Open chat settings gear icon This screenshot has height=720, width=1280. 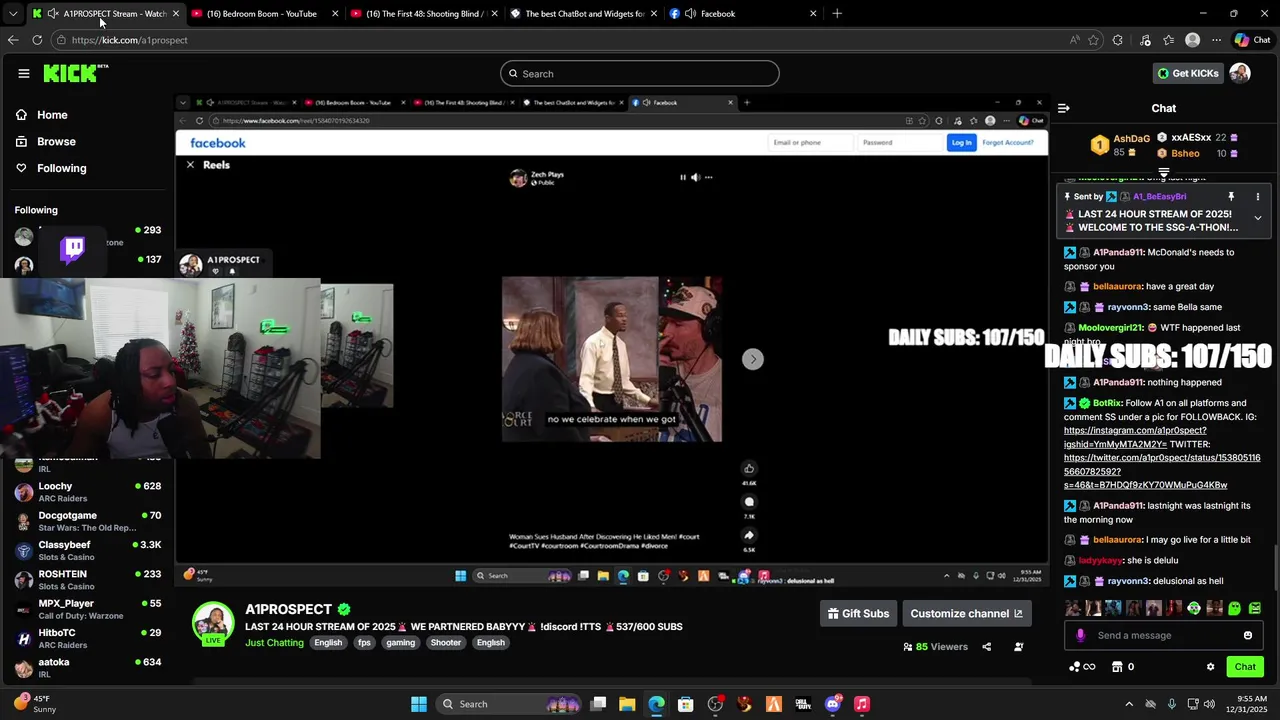1210,667
